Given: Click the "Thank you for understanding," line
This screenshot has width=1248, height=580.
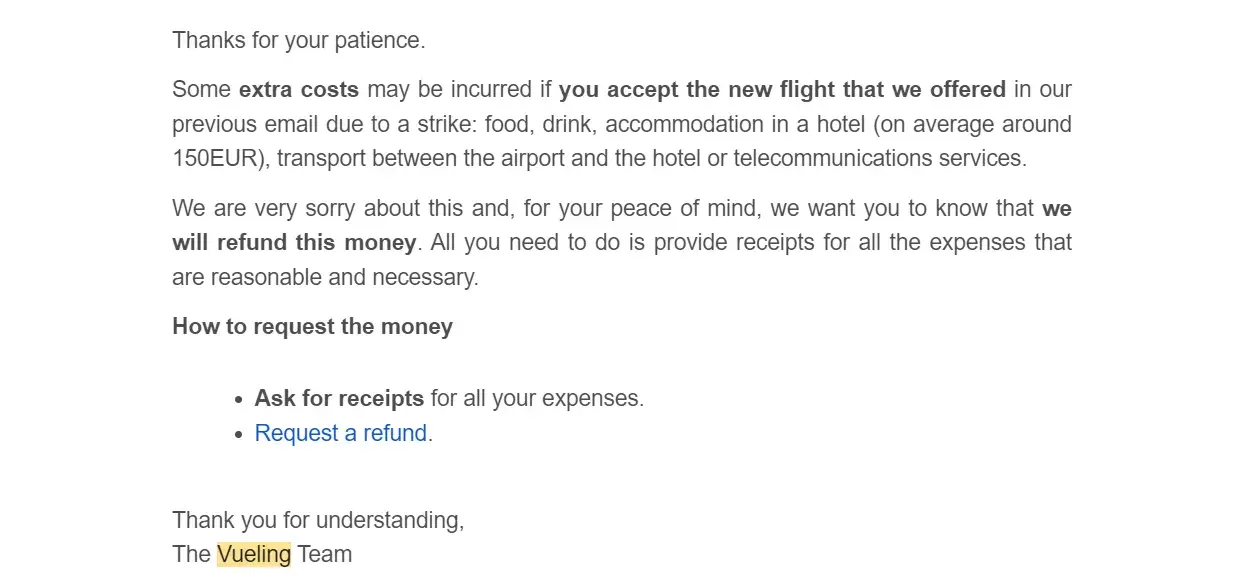Looking at the screenshot, I should point(318,520).
